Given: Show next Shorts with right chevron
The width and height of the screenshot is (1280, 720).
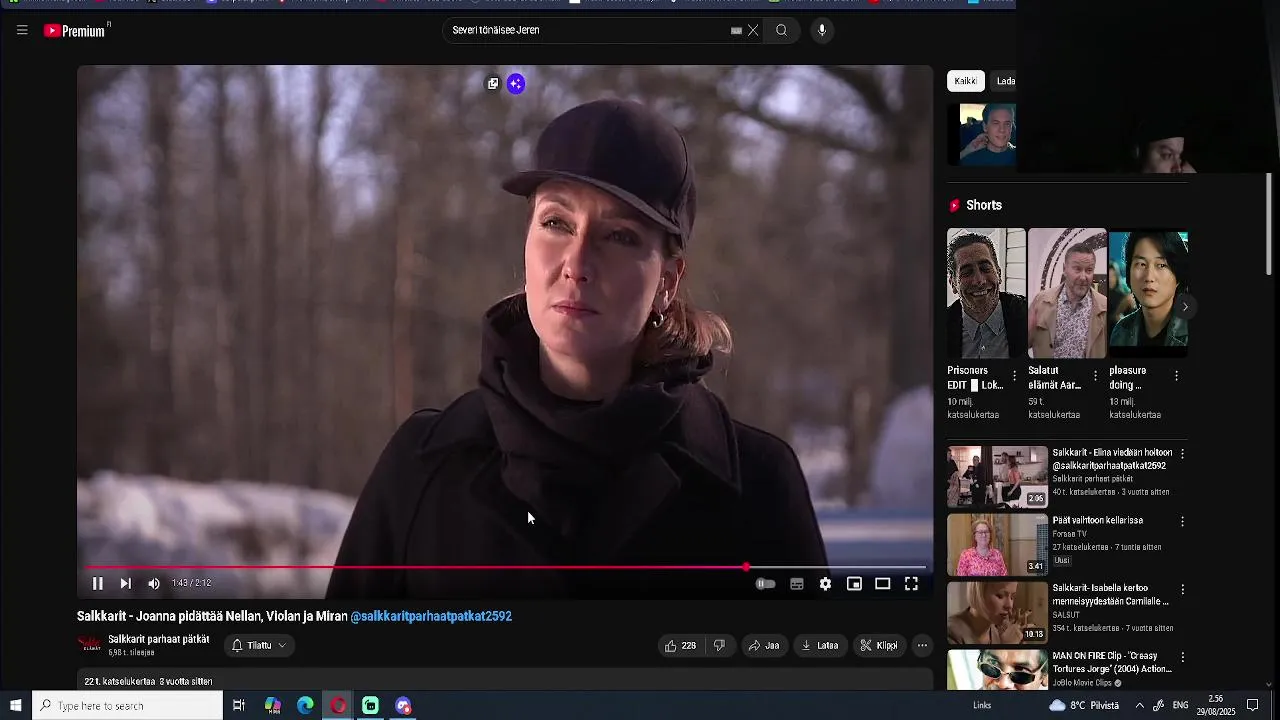Looking at the screenshot, I should point(1185,307).
